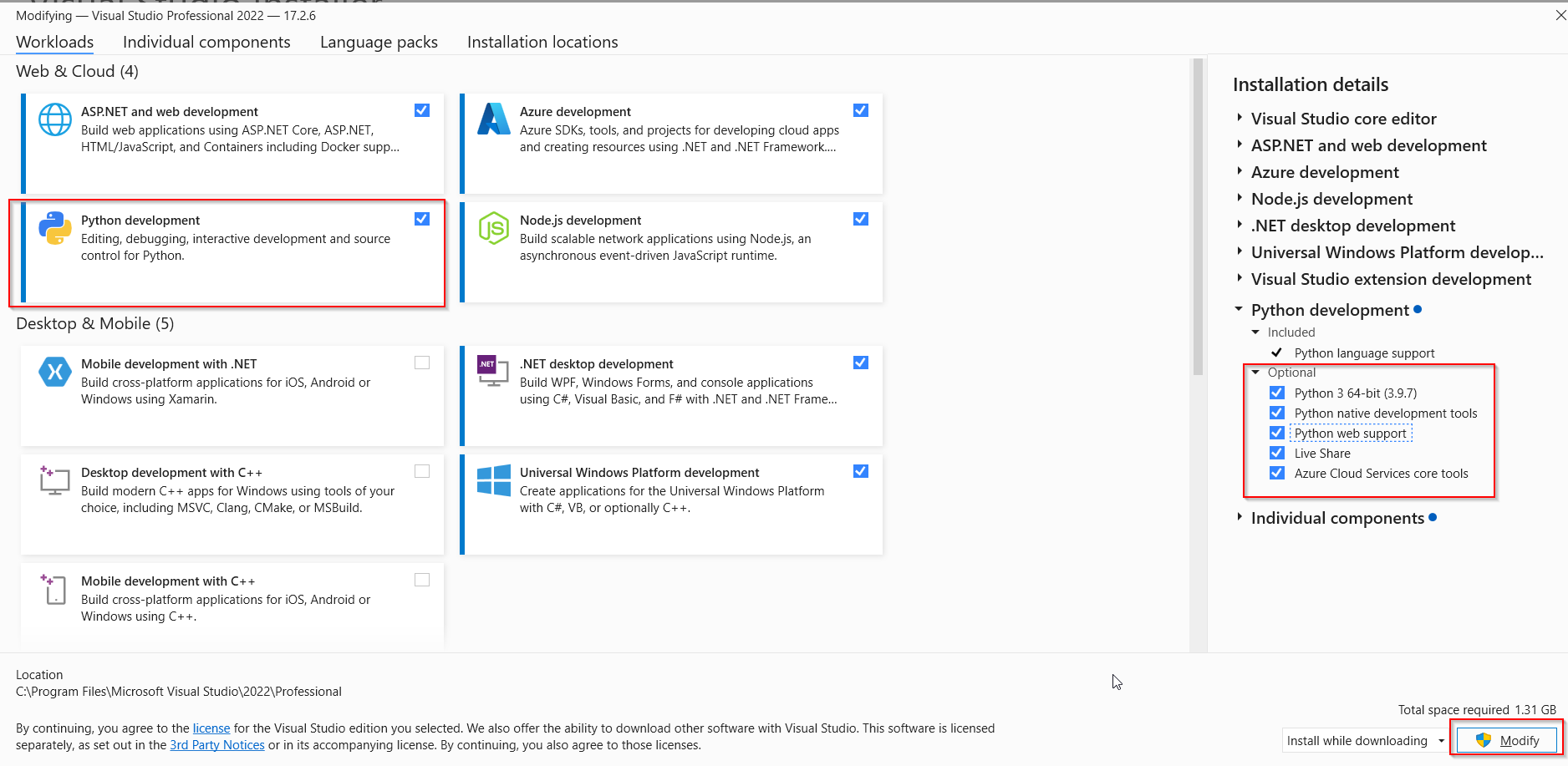Viewport: 1568px width, 766px height.
Task: Click the Desktop & Mobile (5) heading
Action: (95, 323)
